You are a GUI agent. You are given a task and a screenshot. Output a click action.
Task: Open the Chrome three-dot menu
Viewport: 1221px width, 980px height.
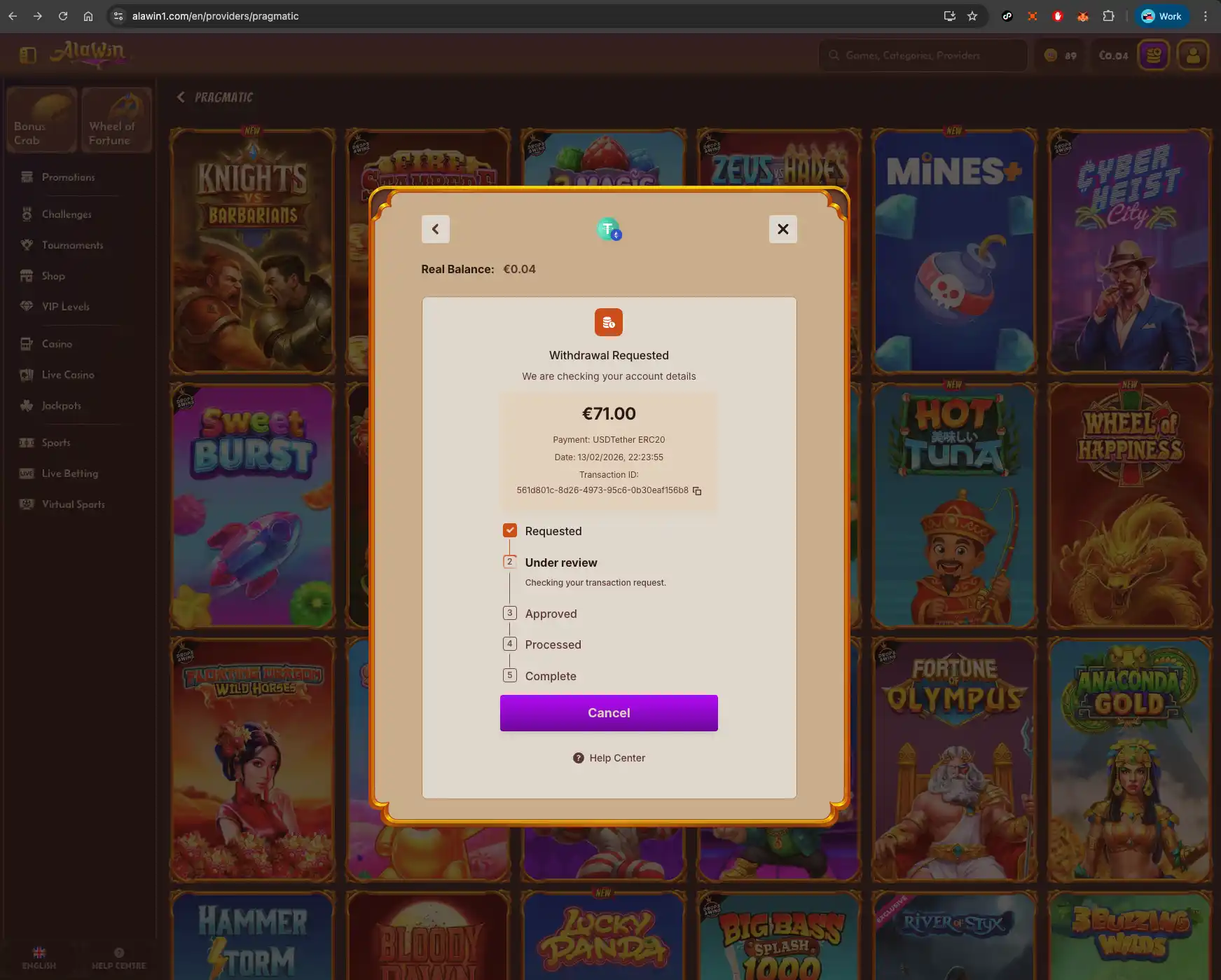[x=1206, y=16]
